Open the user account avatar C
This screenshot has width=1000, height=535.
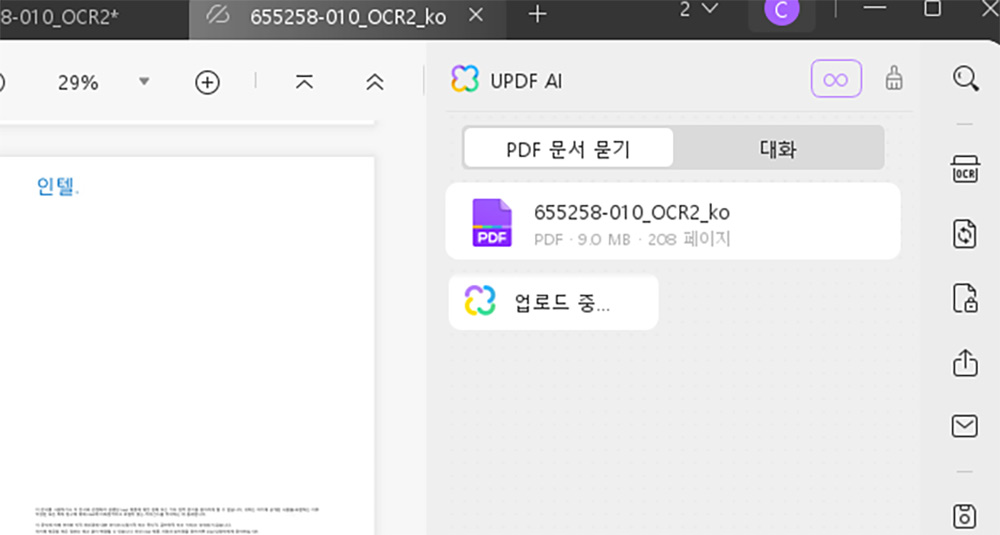click(x=781, y=11)
